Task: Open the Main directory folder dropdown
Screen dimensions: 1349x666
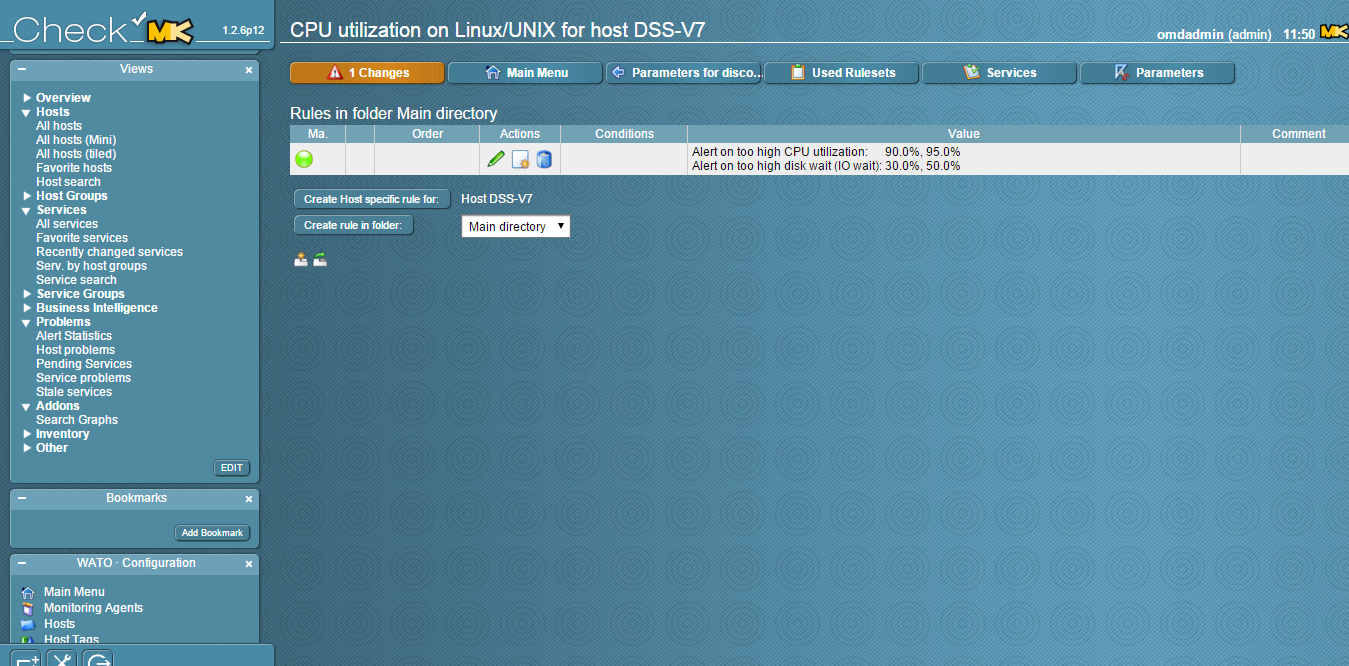Action: [516, 227]
